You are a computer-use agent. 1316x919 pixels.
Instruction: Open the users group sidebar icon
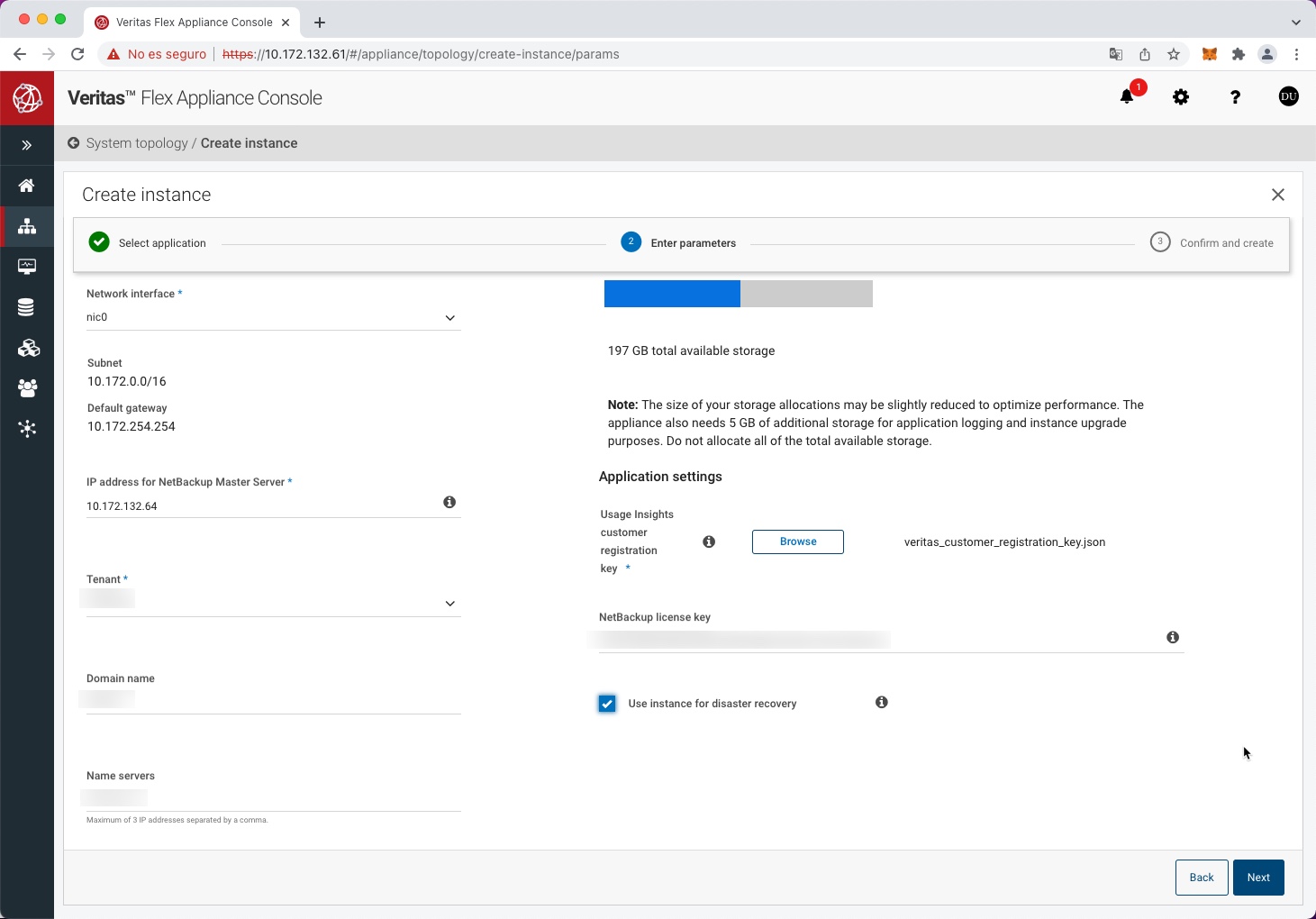coord(27,388)
